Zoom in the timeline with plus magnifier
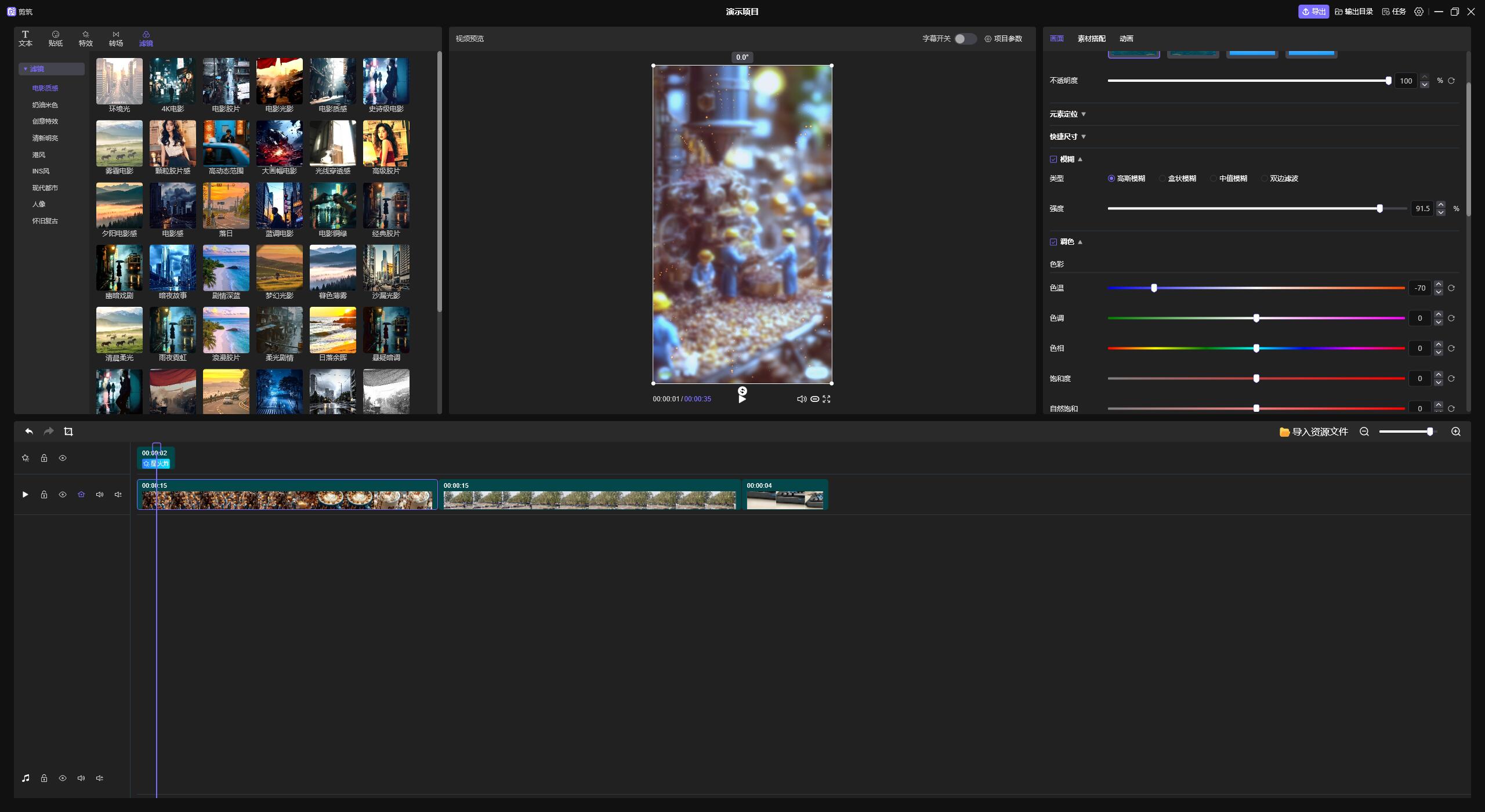 pyautogui.click(x=1456, y=432)
